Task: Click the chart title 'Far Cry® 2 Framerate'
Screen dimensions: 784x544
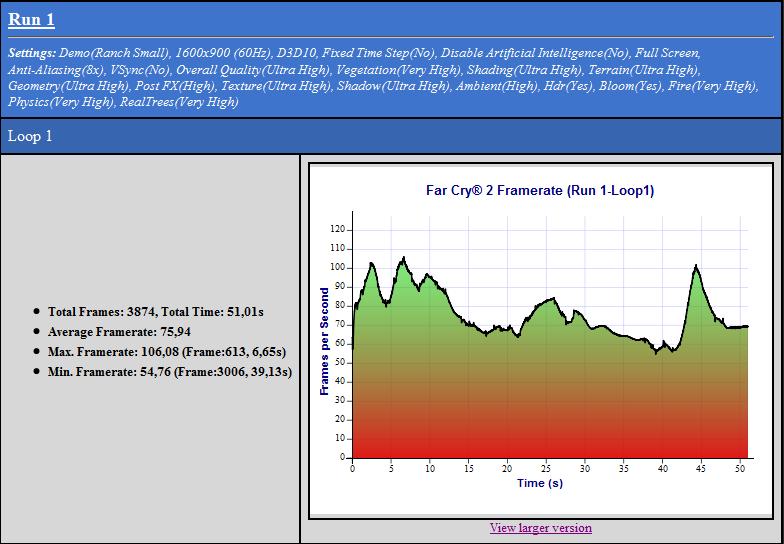Action: [540, 190]
